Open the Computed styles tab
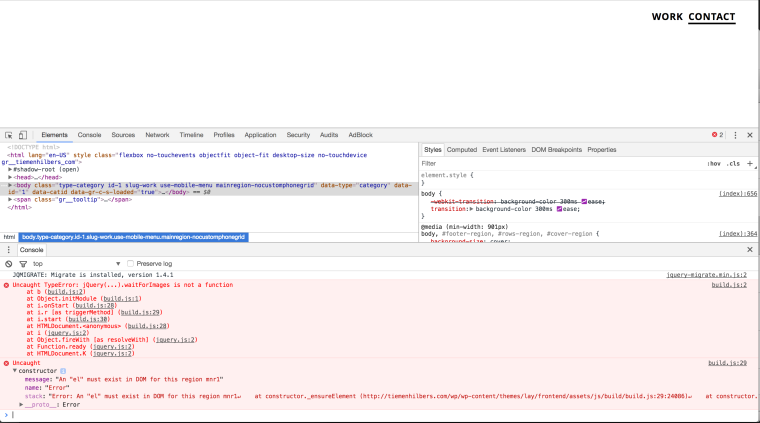This screenshot has width=760, height=423. (461, 149)
